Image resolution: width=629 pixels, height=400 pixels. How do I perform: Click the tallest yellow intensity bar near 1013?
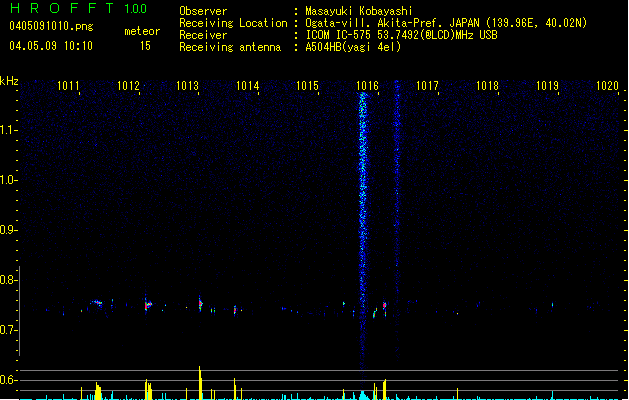[200, 383]
